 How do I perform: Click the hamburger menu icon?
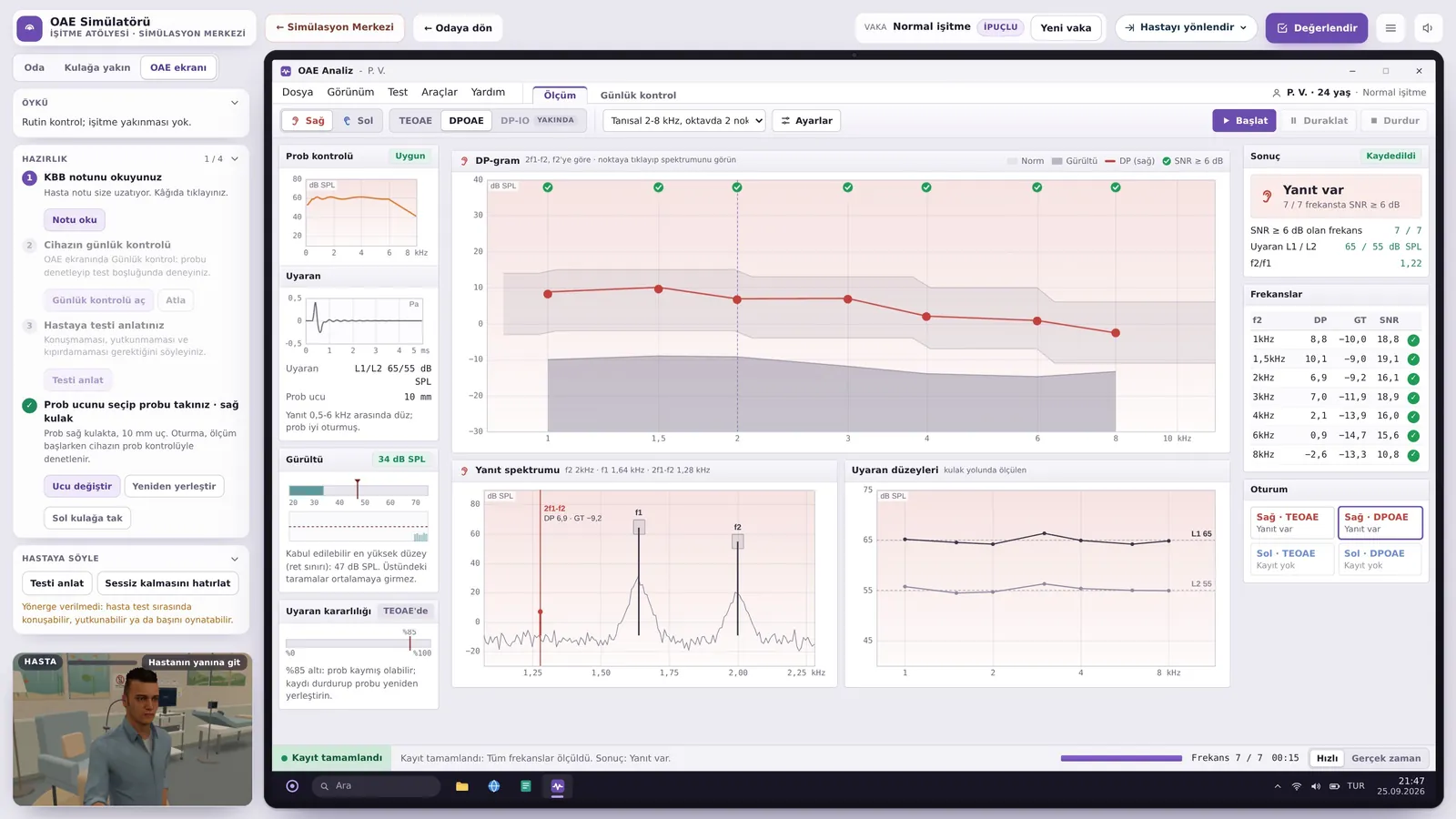click(x=1390, y=28)
